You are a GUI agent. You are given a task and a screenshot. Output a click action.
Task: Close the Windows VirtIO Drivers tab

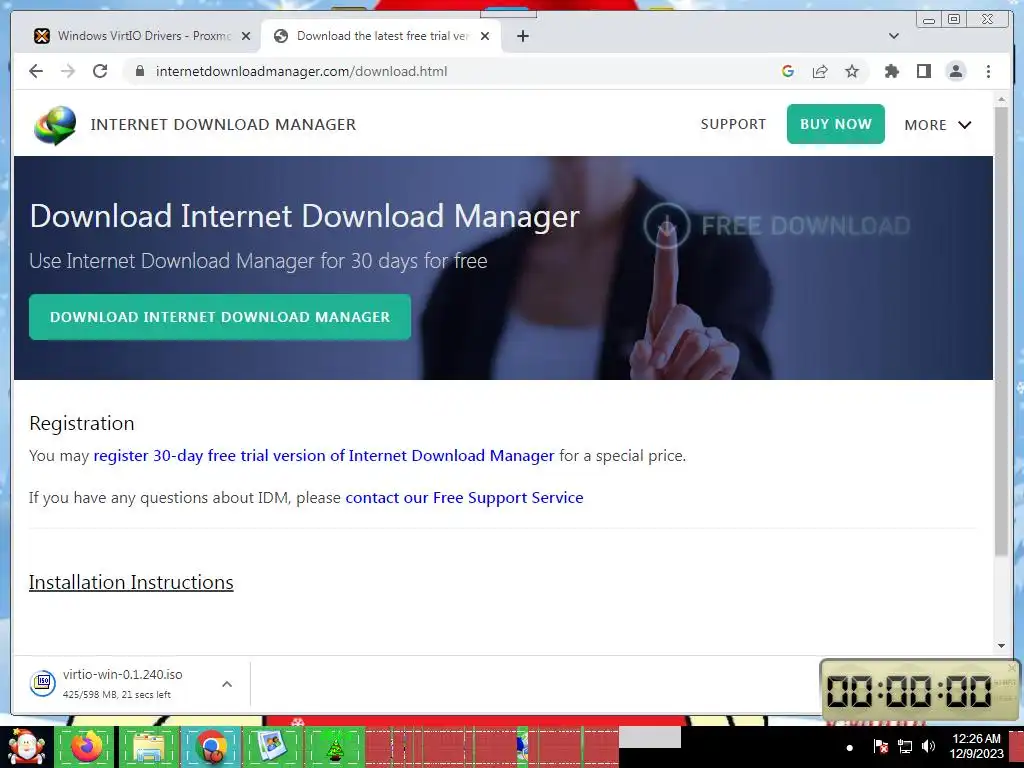click(246, 36)
